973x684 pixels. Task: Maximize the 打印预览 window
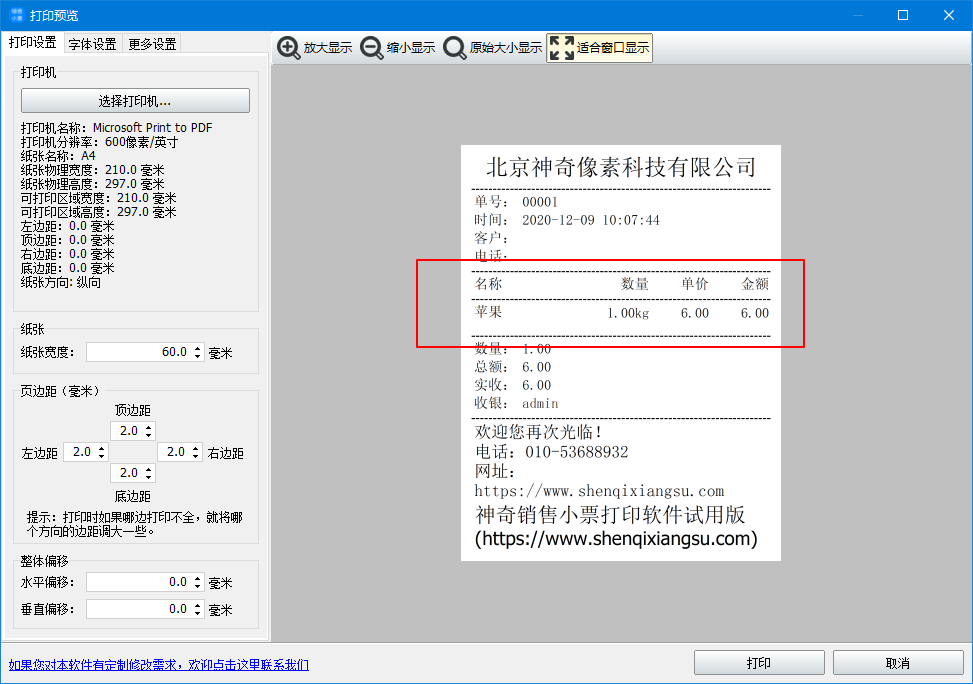click(903, 15)
